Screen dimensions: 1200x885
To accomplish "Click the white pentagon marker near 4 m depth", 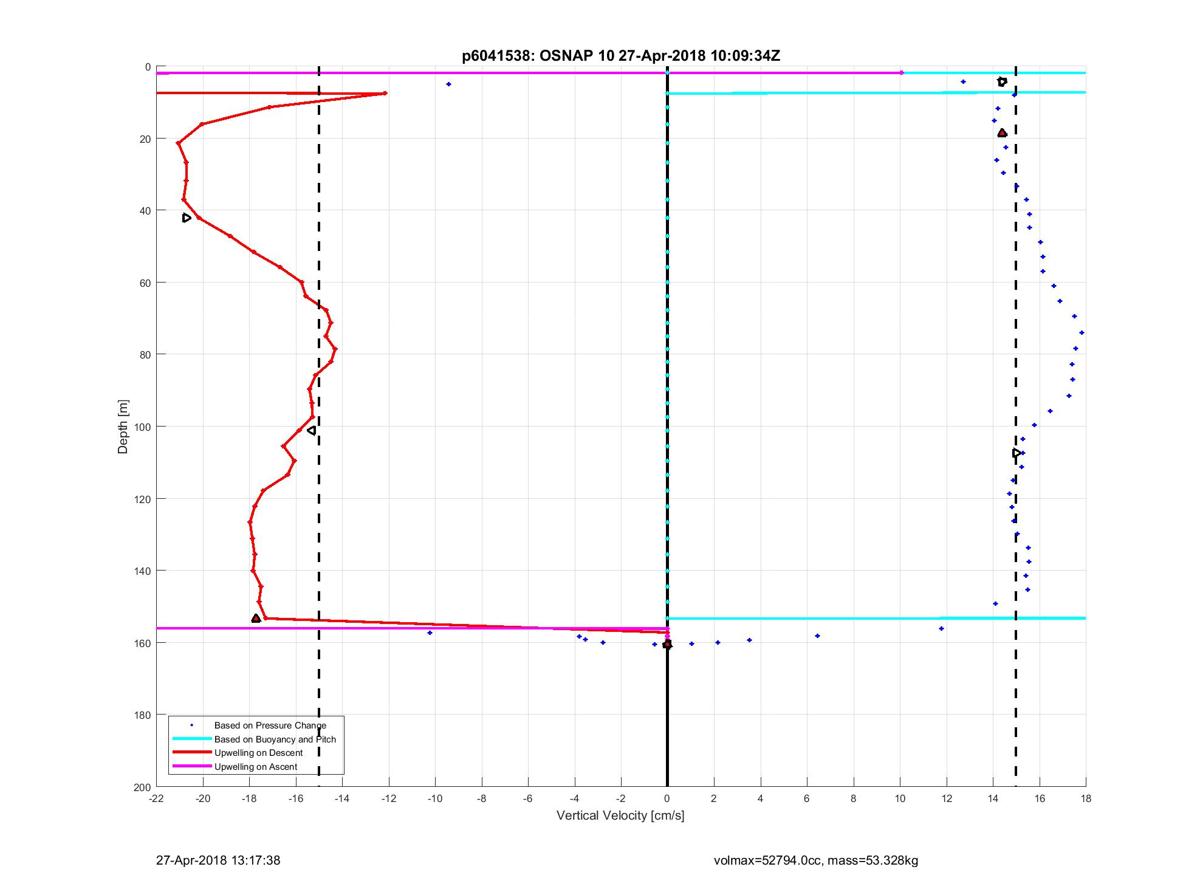I will point(1002,82).
